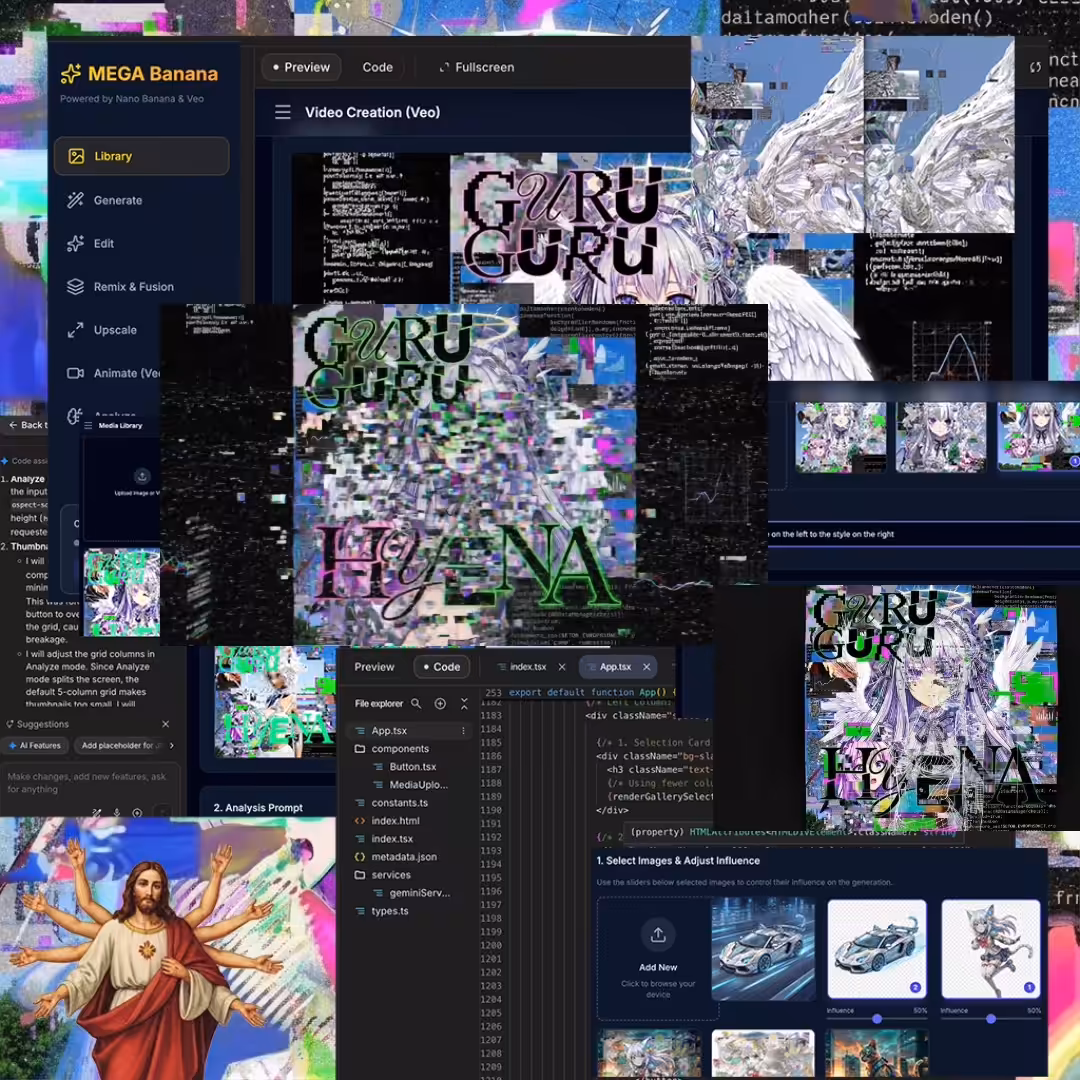The image size is (1080, 1080).
Task: Open the Library item in sidebar
Action: click(x=141, y=156)
